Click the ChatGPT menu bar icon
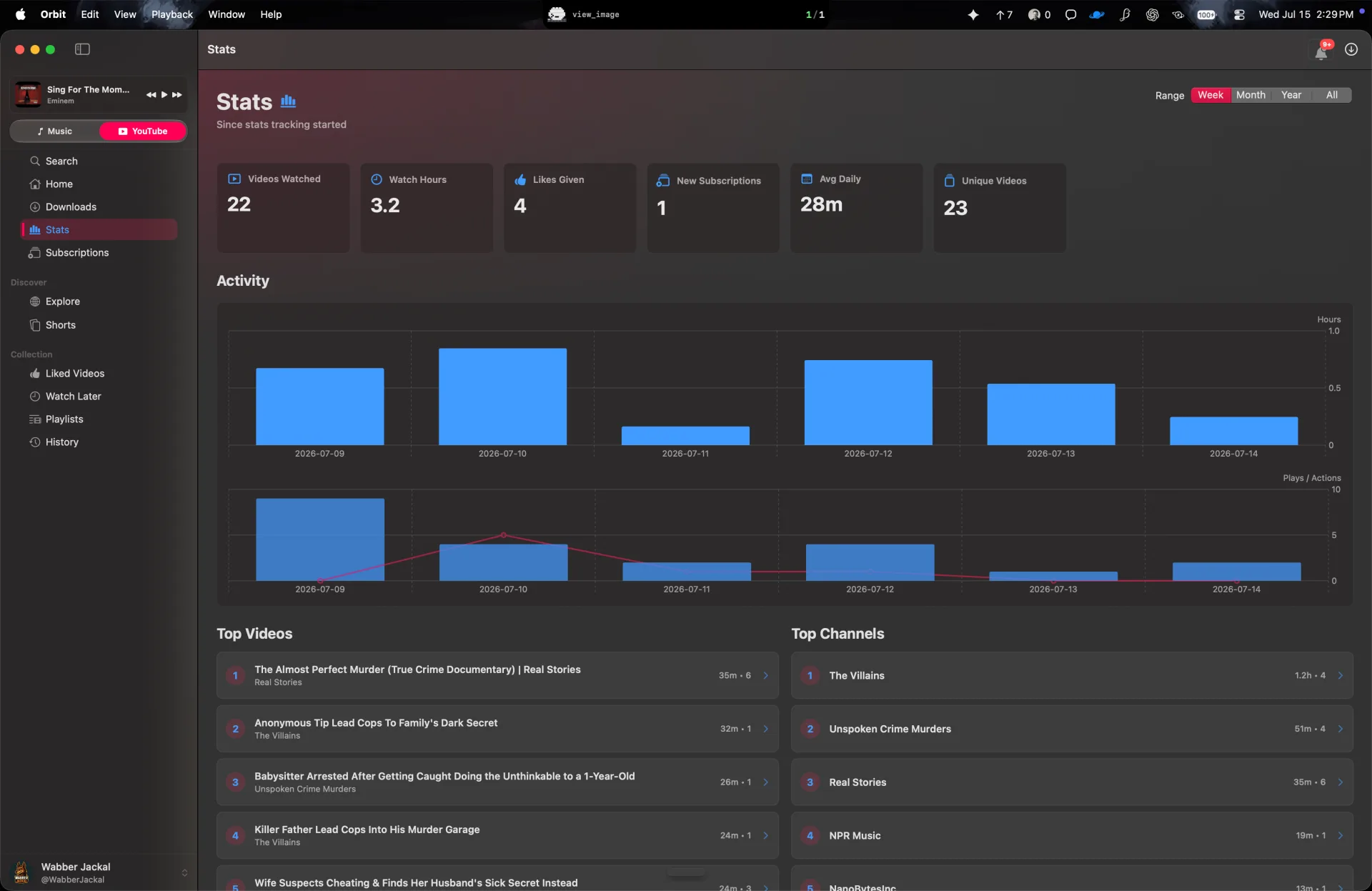This screenshot has height=891, width=1372. click(x=1152, y=14)
